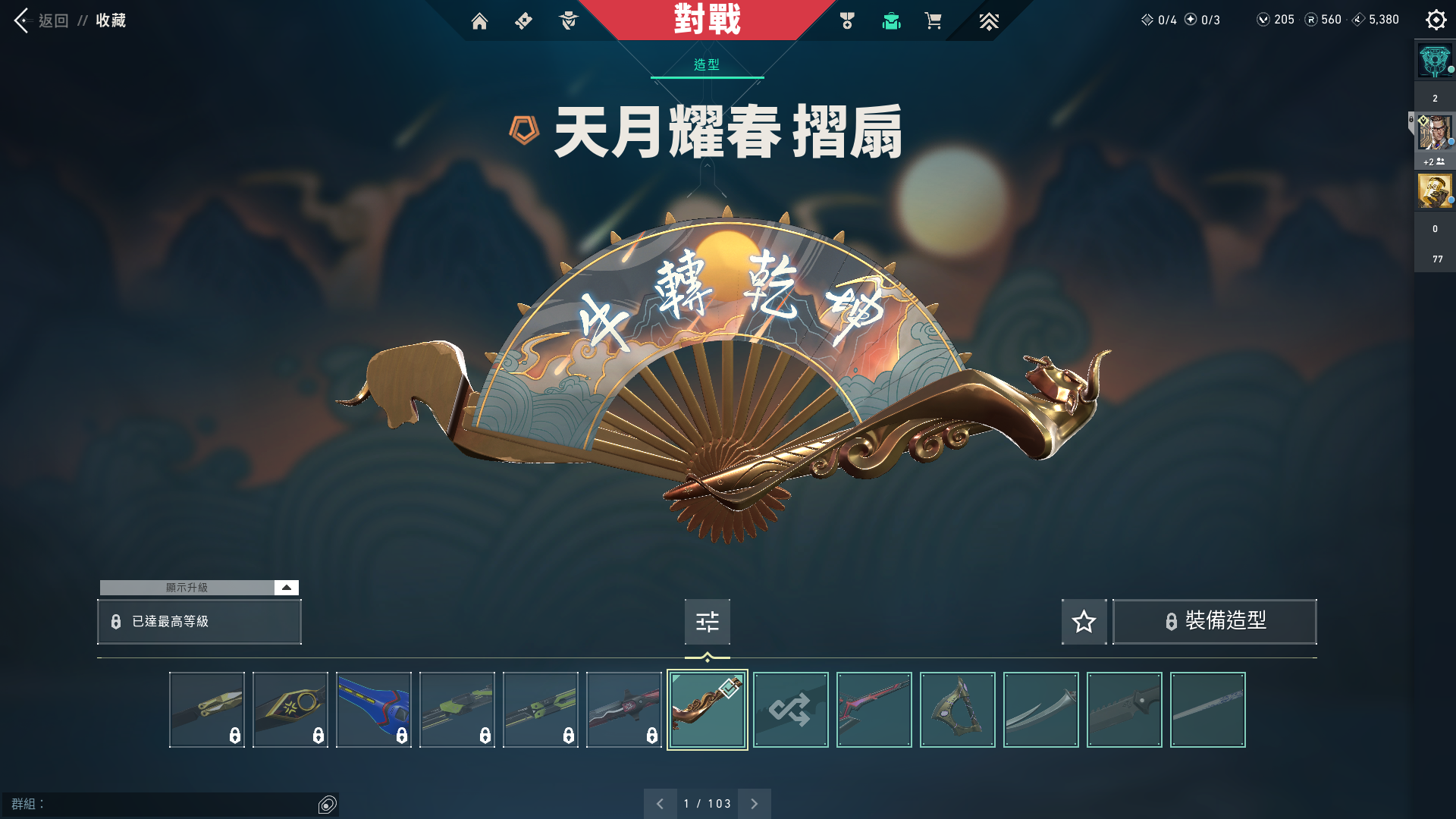
Task: Click the 對戰 play tab
Action: click(707, 20)
